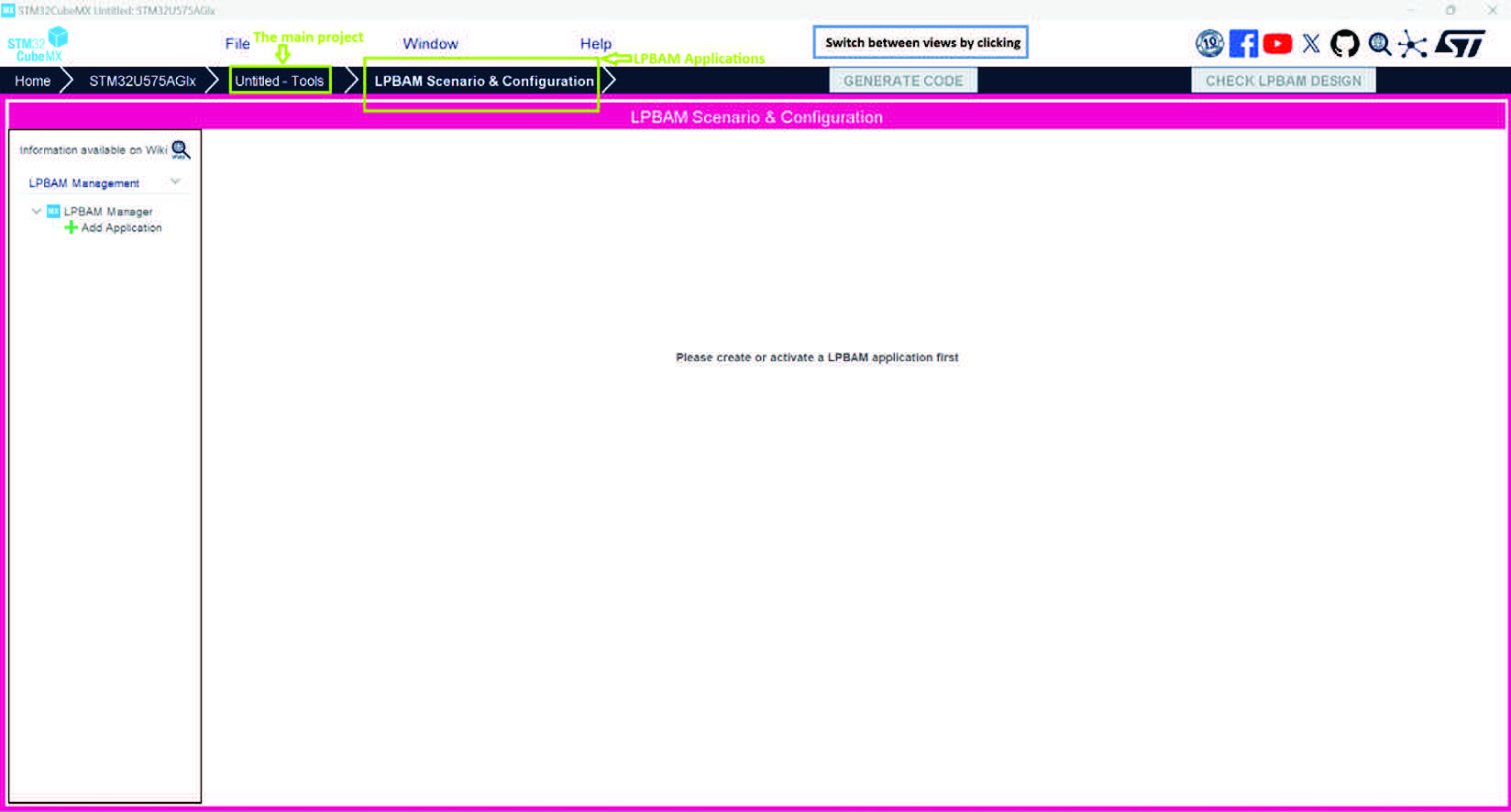Screen dimensions: 1511x812
Task: Open the Window menu
Action: pyautogui.click(x=430, y=44)
